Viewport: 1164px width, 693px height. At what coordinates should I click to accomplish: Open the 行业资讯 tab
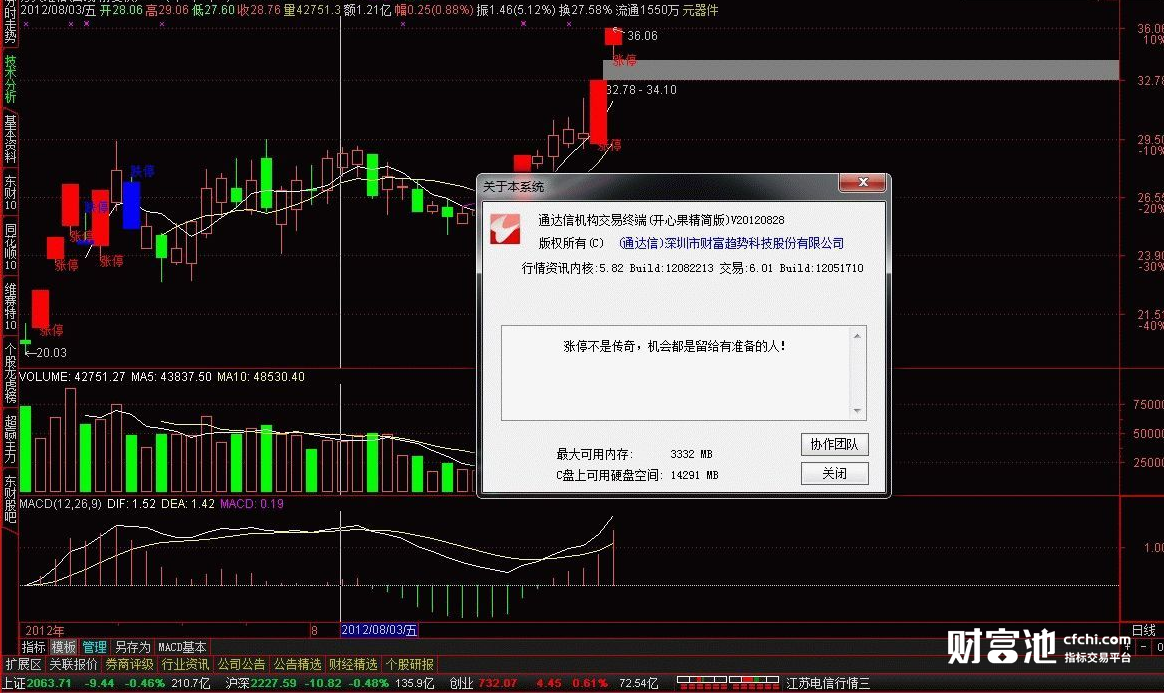[x=185, y=665]
